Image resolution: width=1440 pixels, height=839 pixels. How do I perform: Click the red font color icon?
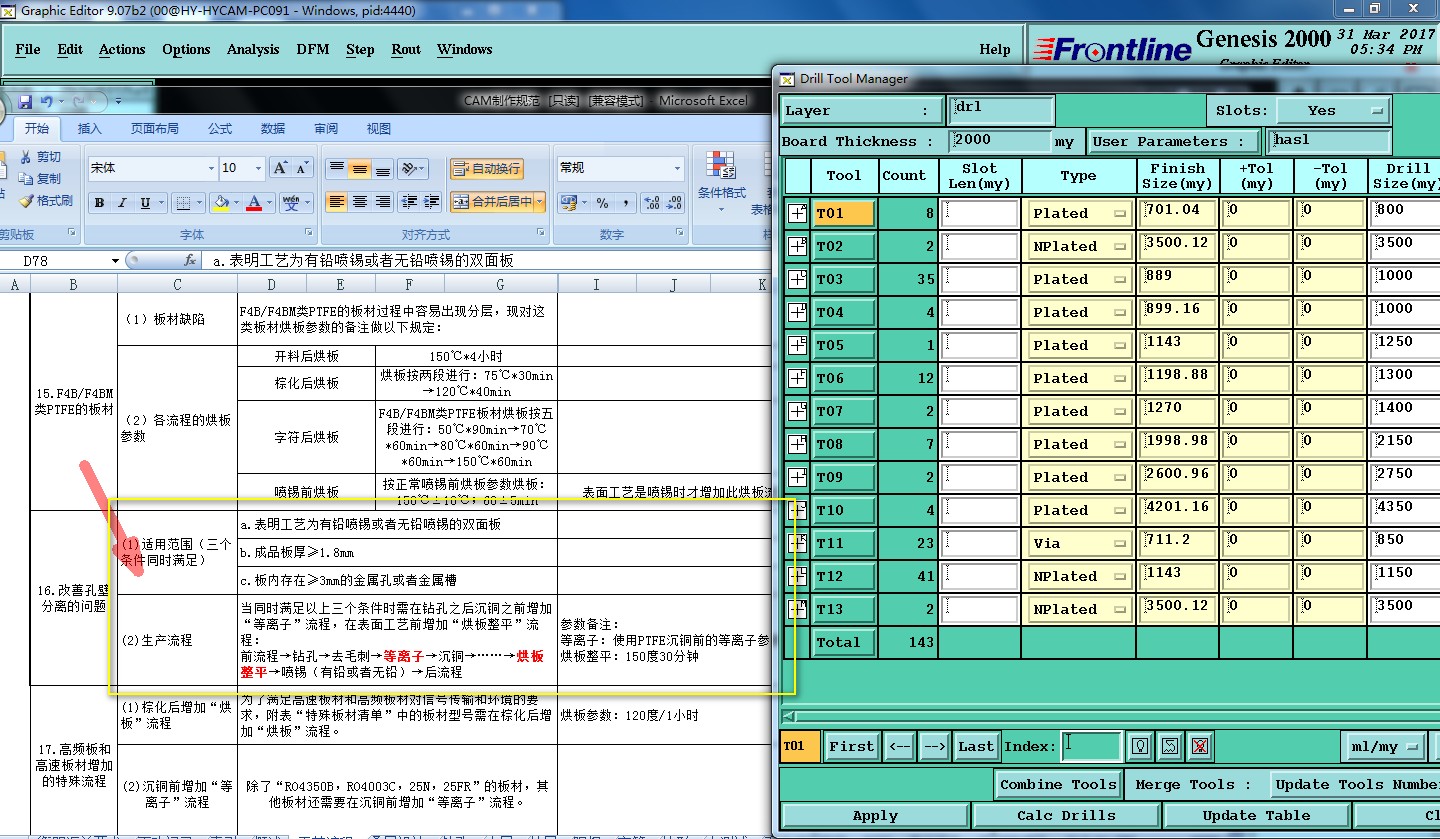(254, 203)
